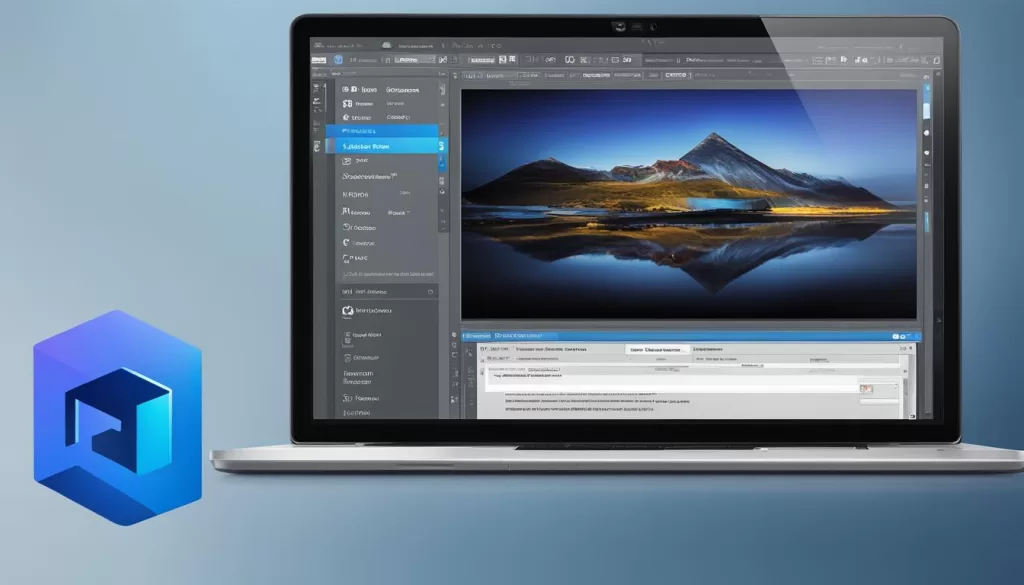Toggle the icon at end of highlighted blue row
The width and height of the screenshot is (1024, 585).
(x=441, y=146)
